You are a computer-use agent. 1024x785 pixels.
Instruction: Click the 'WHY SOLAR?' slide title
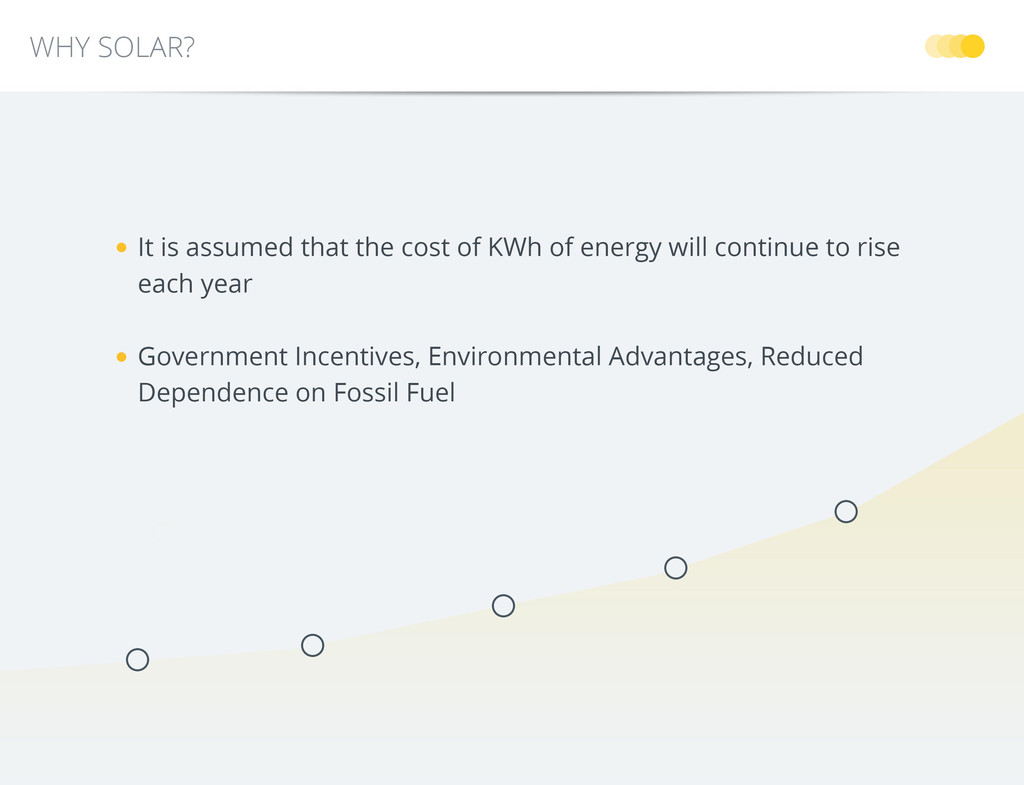(112, 47)
